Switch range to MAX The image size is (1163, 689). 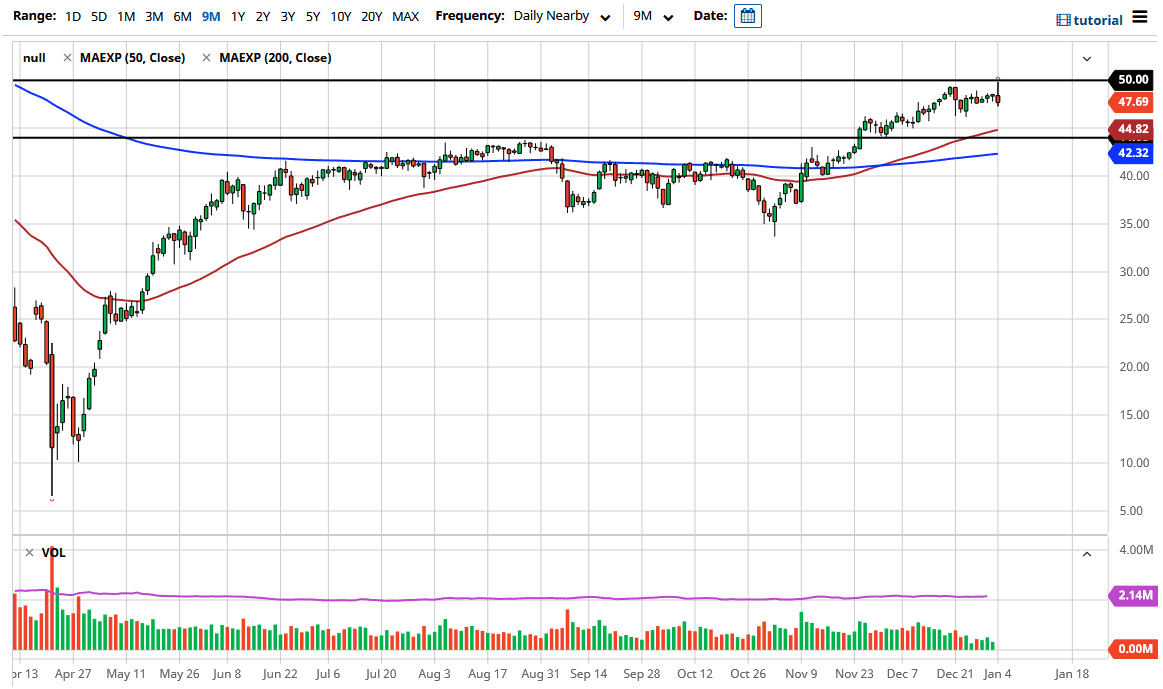405,17
